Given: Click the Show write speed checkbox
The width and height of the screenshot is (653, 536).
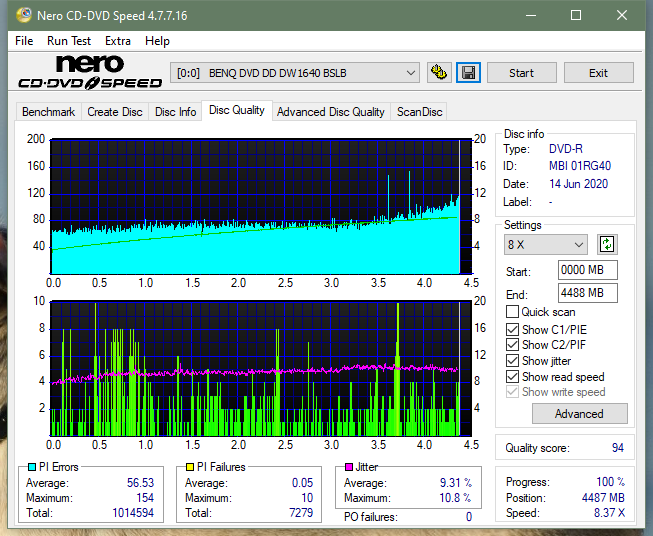Looking at the screenshot, I should [x=512, y=392].
